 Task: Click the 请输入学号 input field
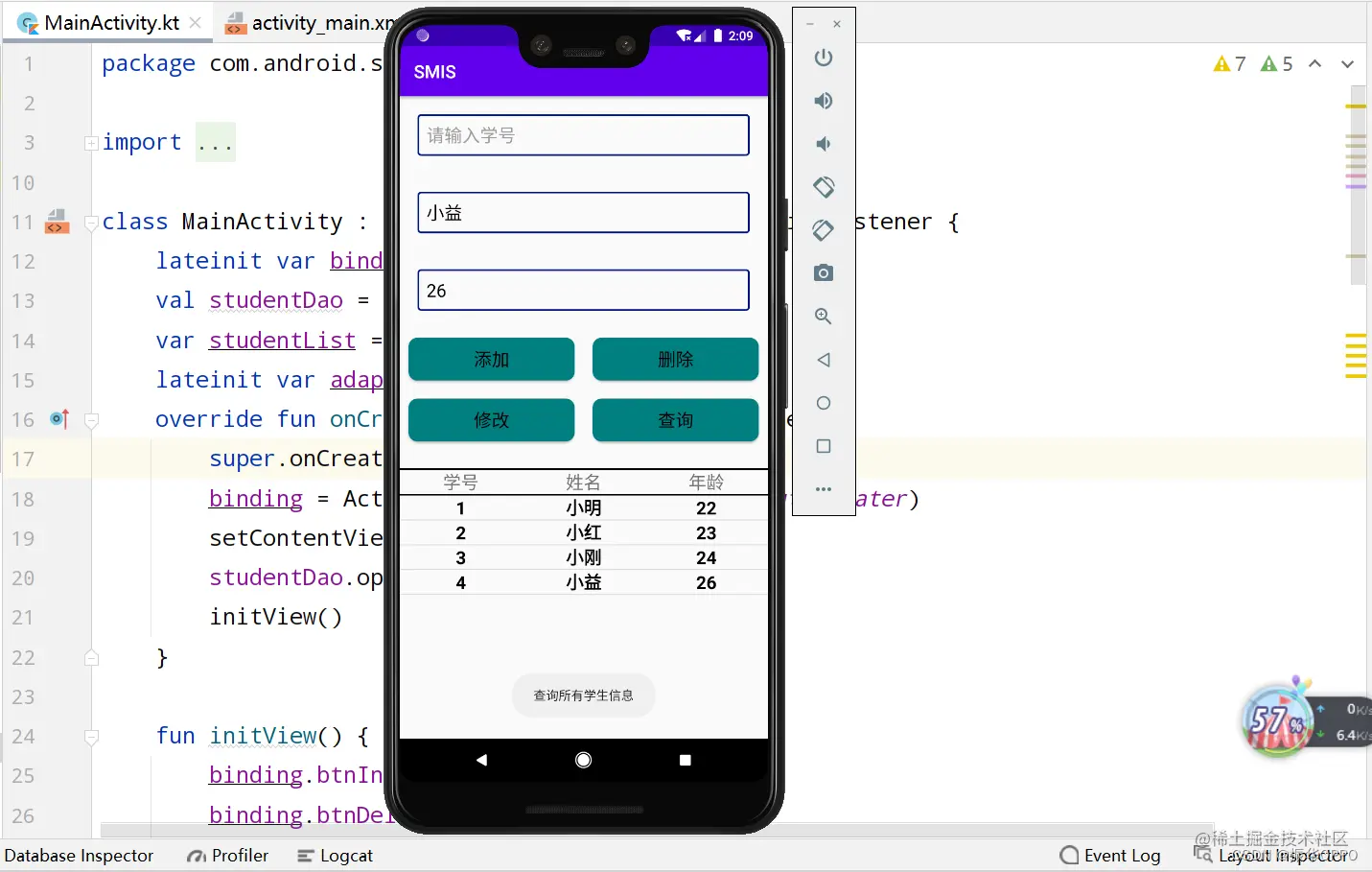pyautogui.click(x=583, y=135)
